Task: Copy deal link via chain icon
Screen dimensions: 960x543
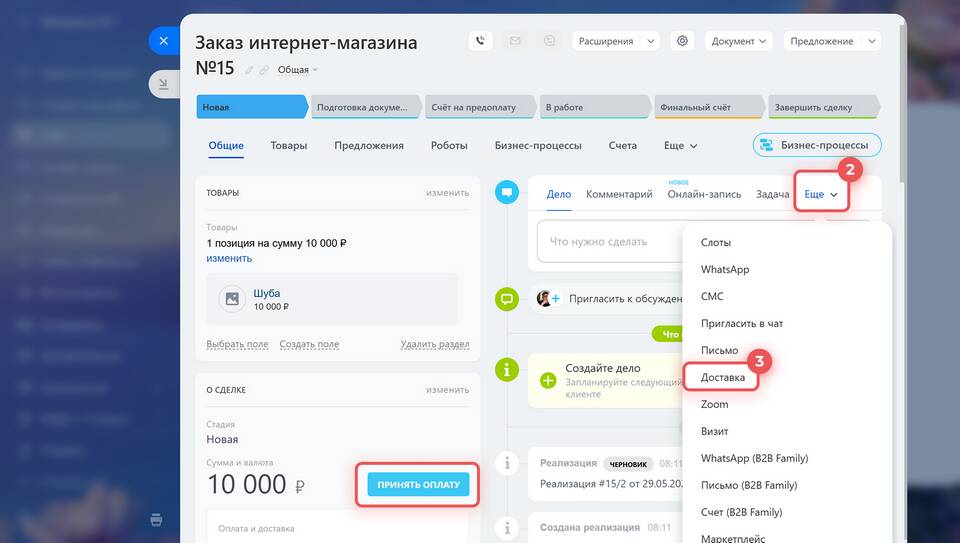Action: tap(264, 70)
